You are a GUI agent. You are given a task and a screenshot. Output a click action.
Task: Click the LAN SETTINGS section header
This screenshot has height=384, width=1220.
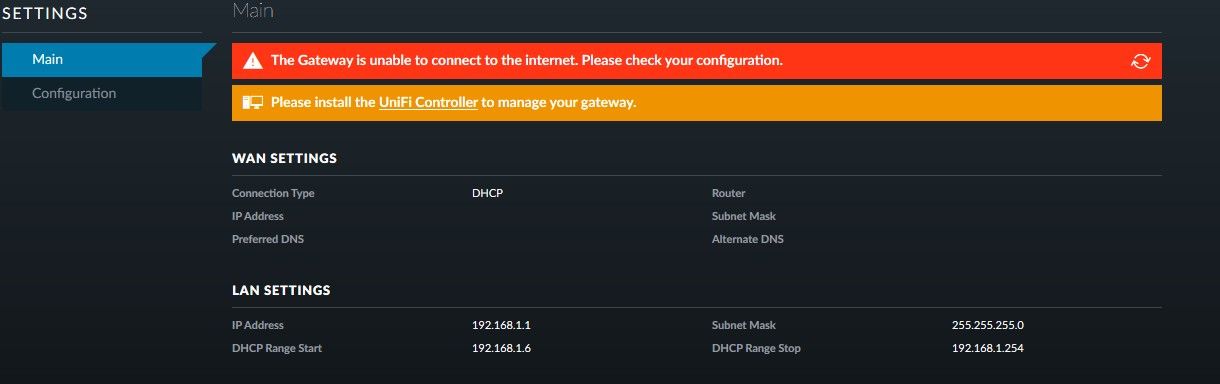281,290
